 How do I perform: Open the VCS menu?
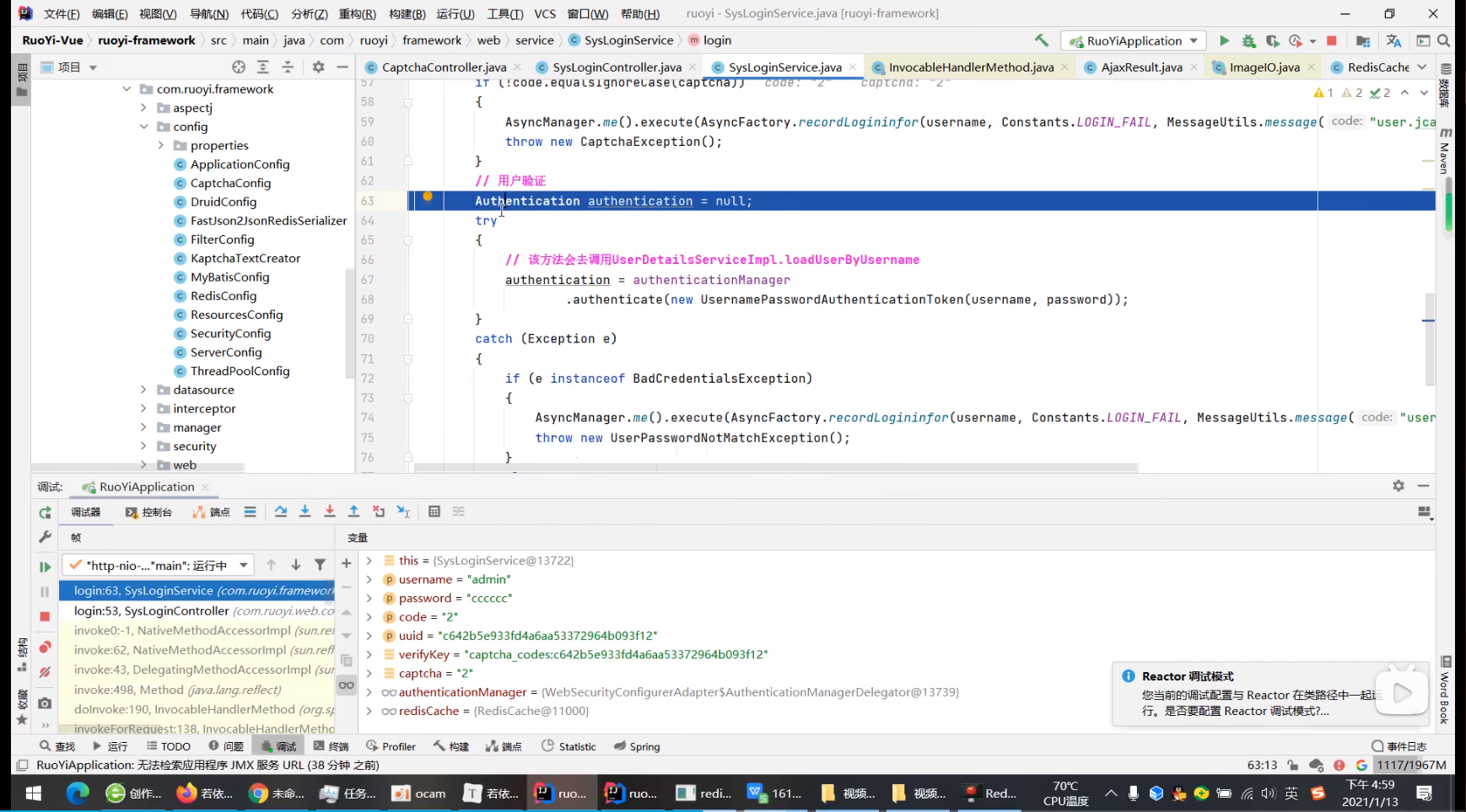pyautogui.click(x=545, y=13)
